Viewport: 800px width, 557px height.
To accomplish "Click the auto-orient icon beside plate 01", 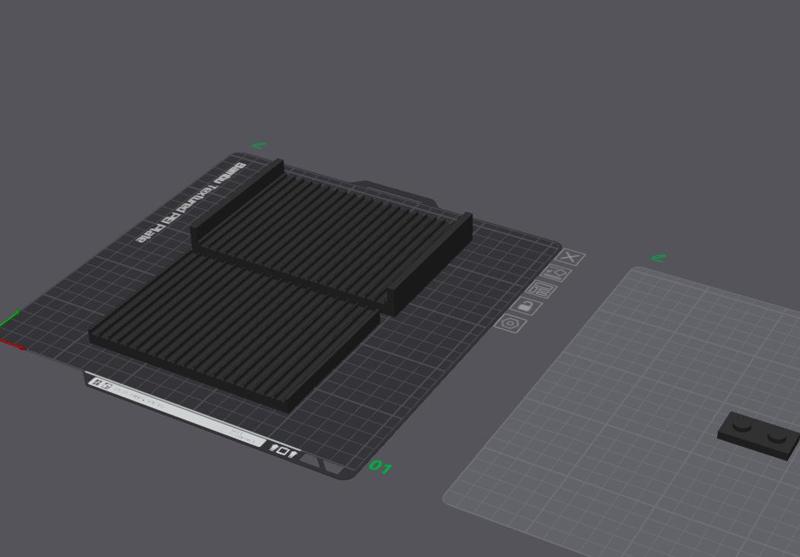I will (x=556, y=273).
